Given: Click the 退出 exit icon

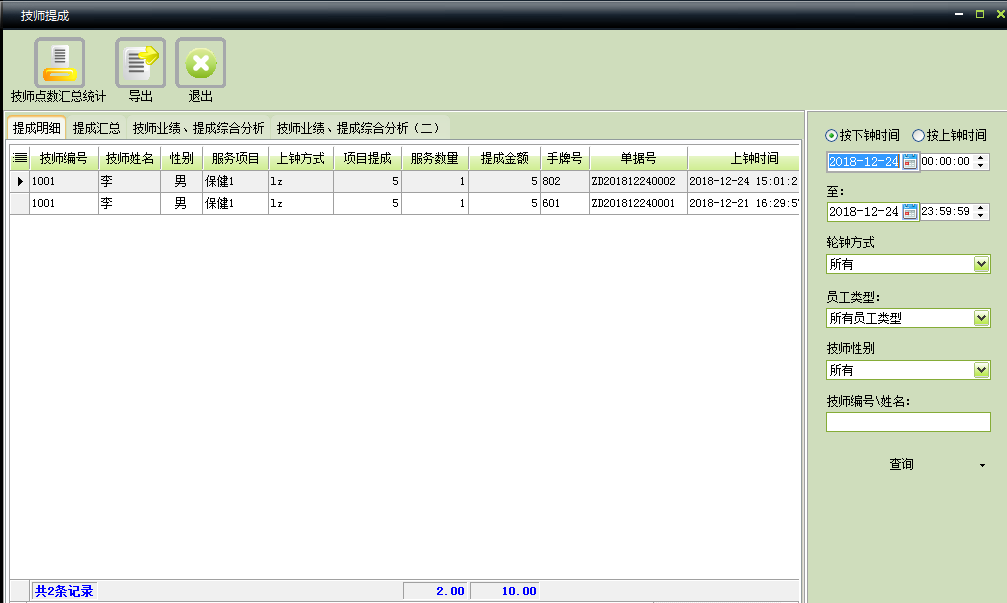Looking at the screenshot, I should [200, 62].
